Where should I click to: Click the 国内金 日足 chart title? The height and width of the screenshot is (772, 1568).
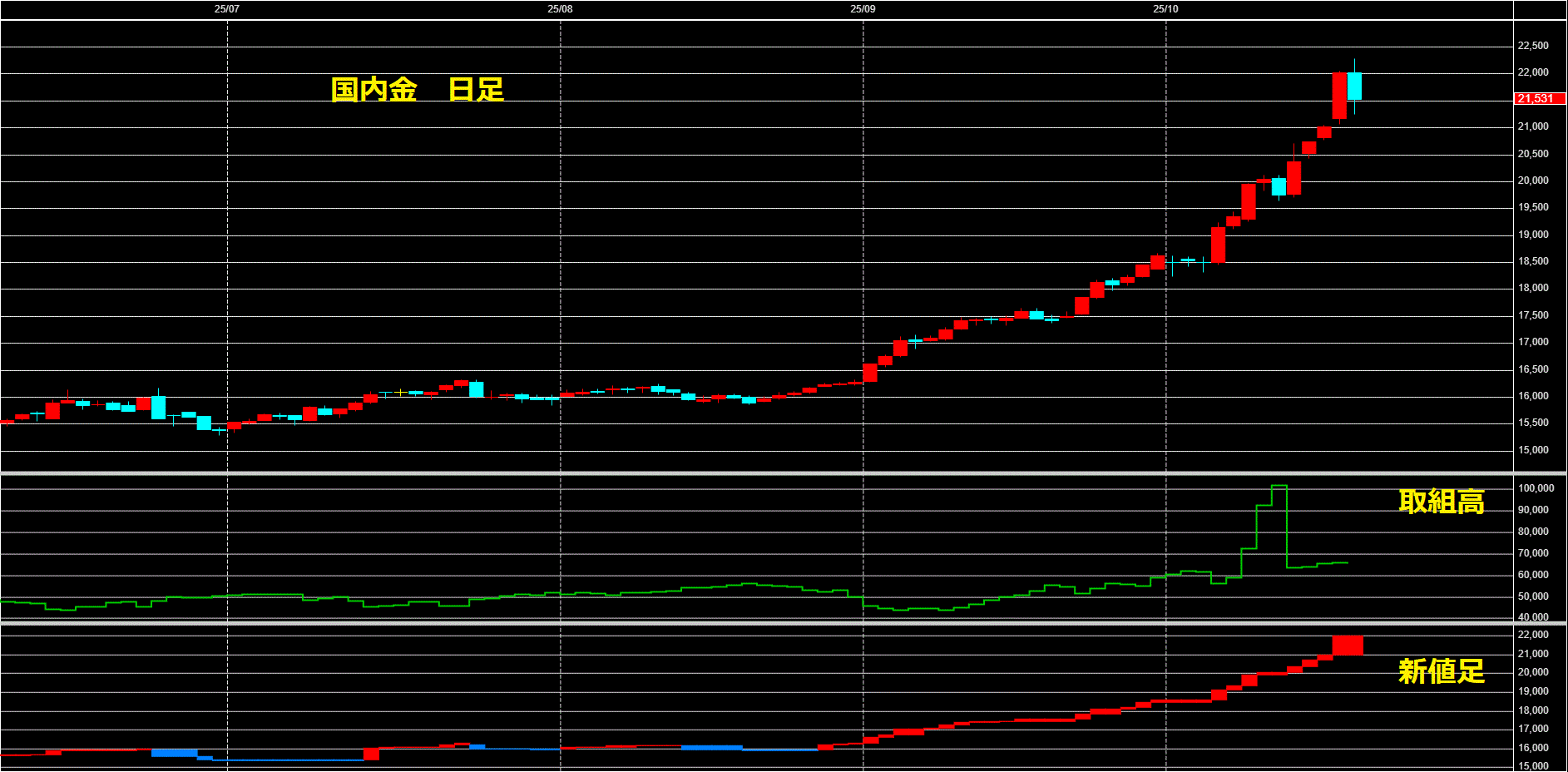point(418,90)
